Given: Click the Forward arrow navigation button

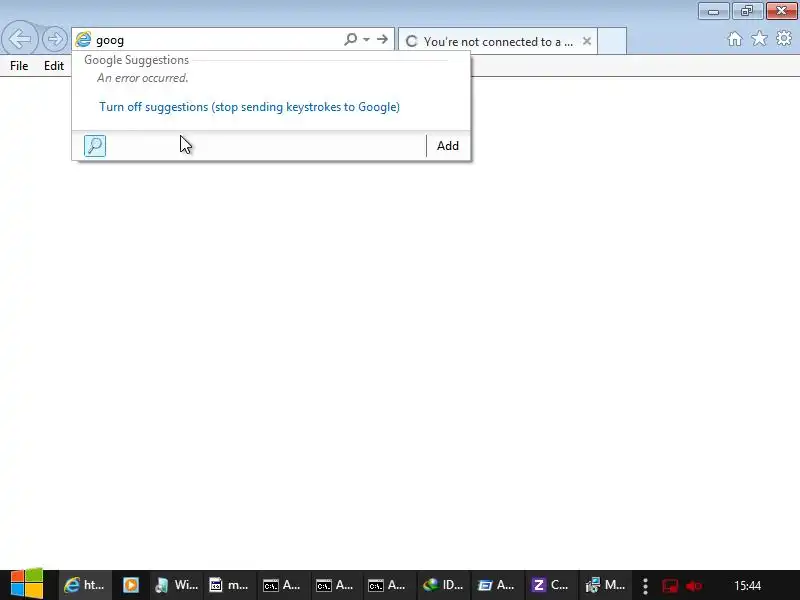Looking at the screenshot, I should [54, 39].
